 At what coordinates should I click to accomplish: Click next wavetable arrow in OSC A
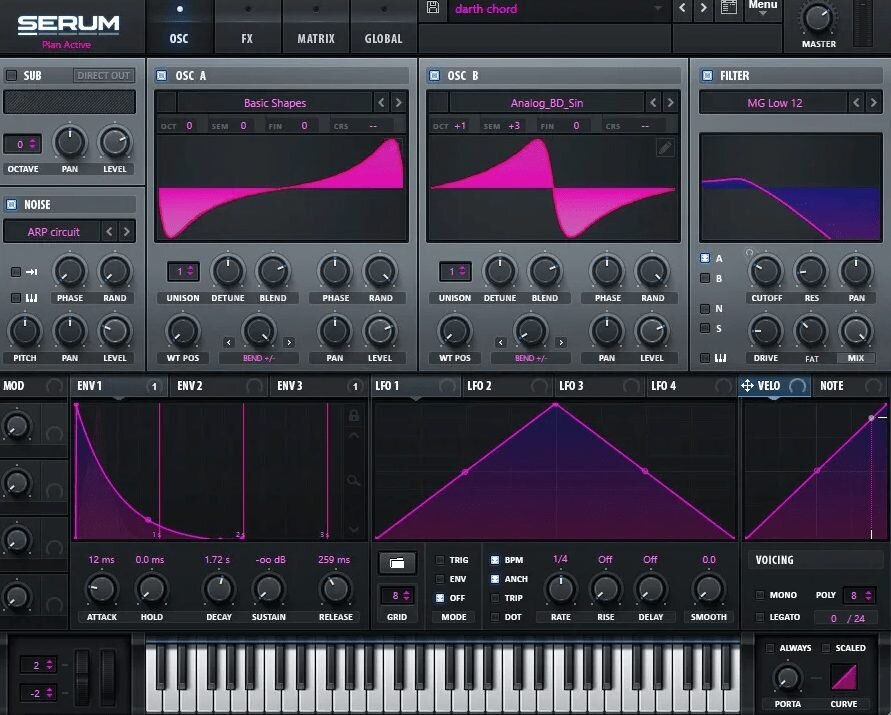tap(398, 103)
